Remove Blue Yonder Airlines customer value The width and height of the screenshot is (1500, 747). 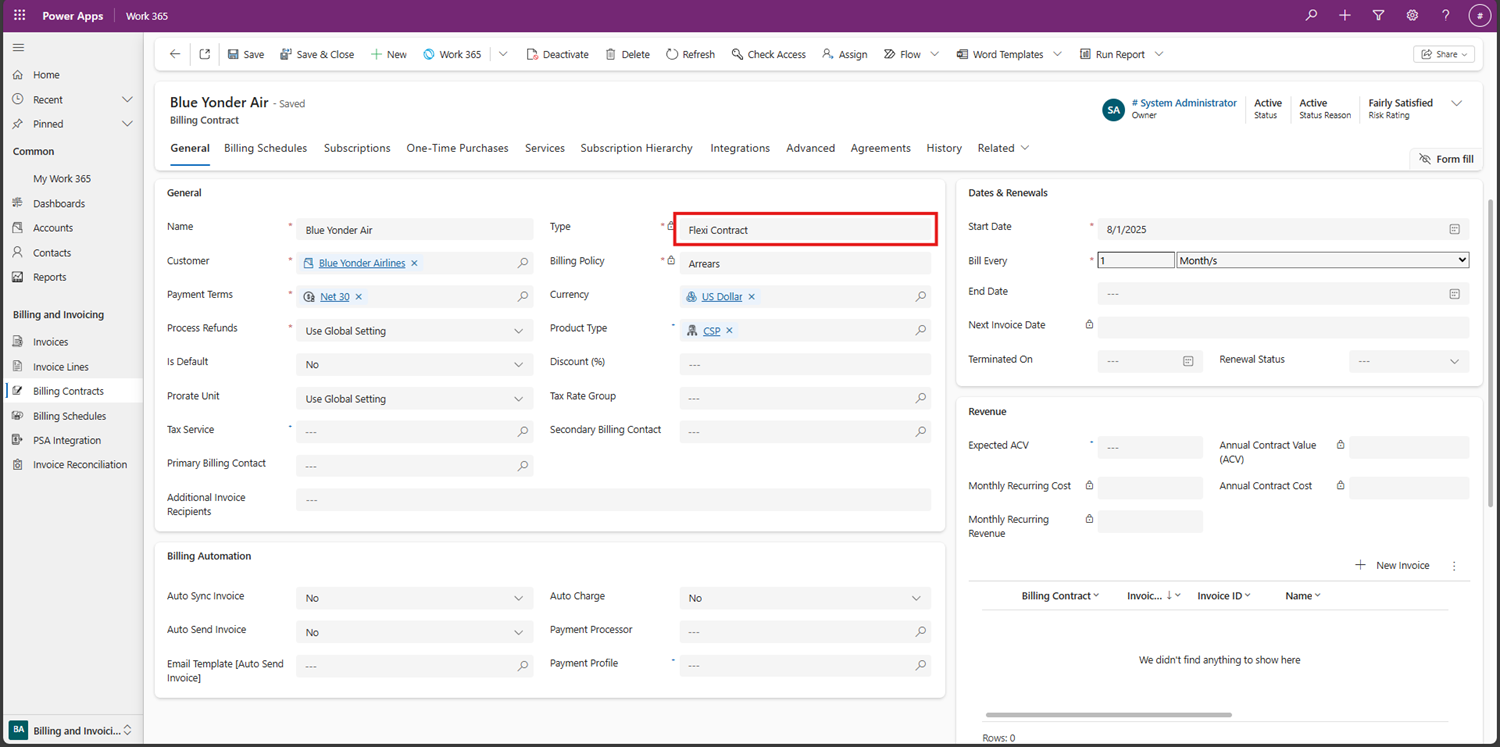(x=414, y=263)
